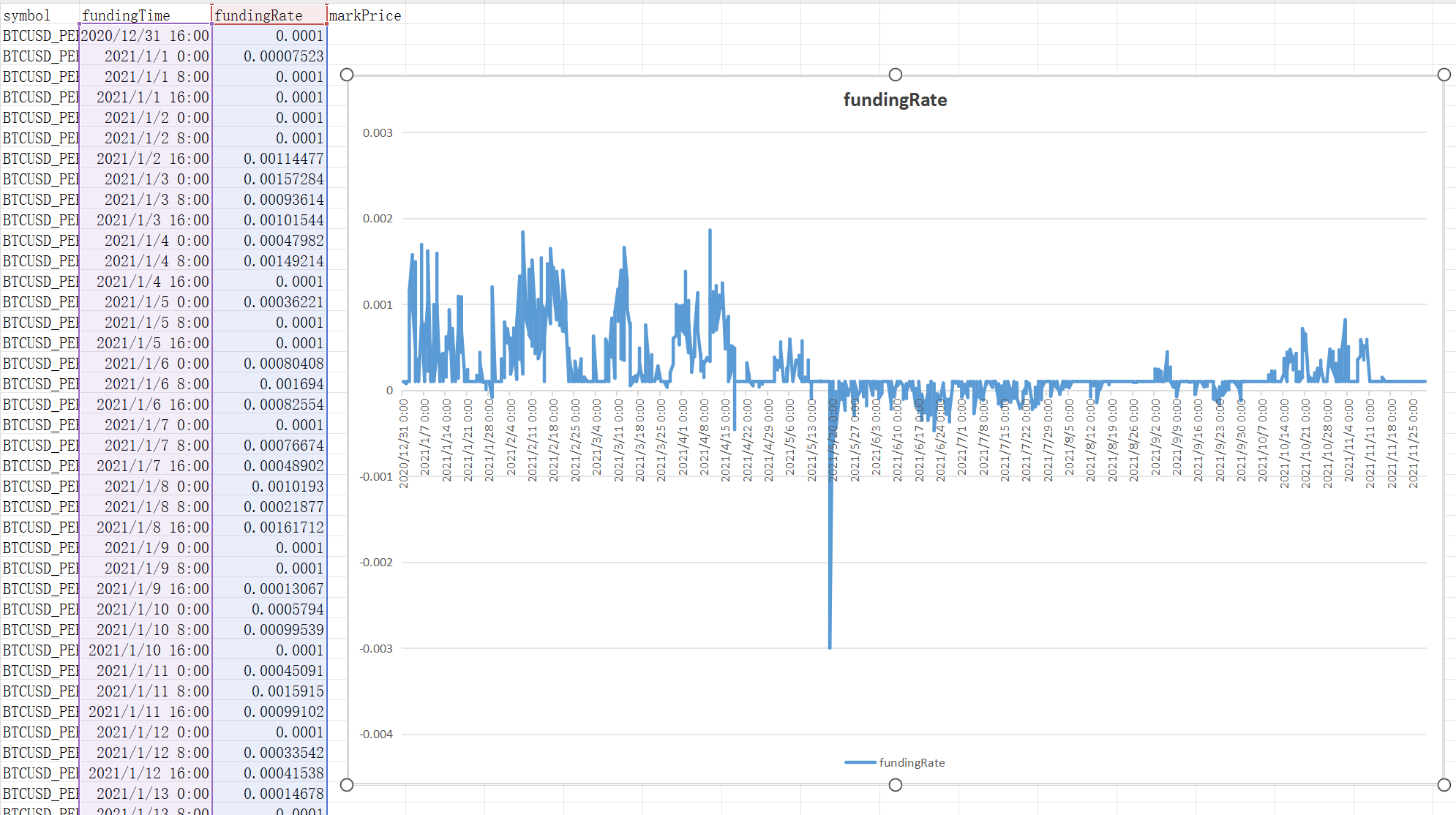Select the cell with 2020/12/31 16:00

click(145, 36)
